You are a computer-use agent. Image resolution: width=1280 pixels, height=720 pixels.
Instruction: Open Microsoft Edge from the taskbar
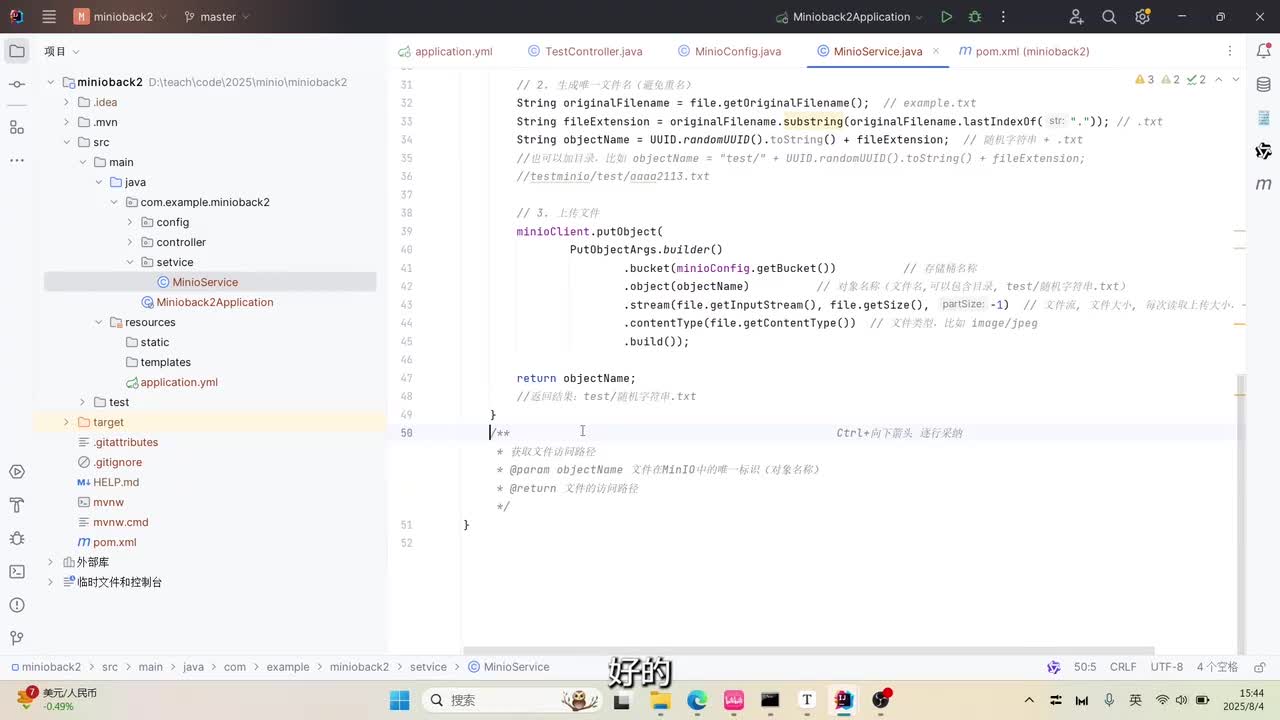click(x=697, y=700)
